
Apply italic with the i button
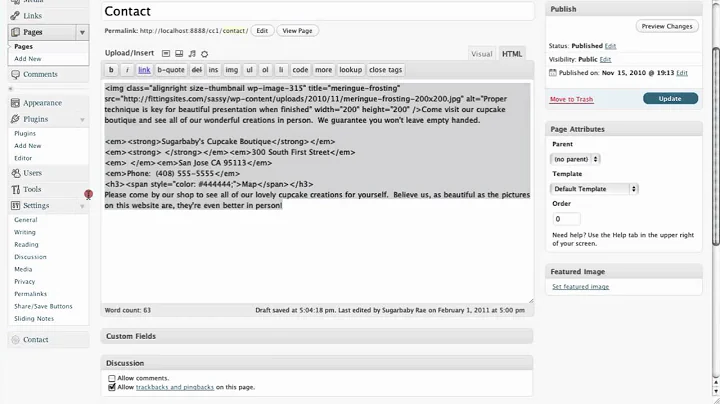pyautogui.click(x=127, y=70)
